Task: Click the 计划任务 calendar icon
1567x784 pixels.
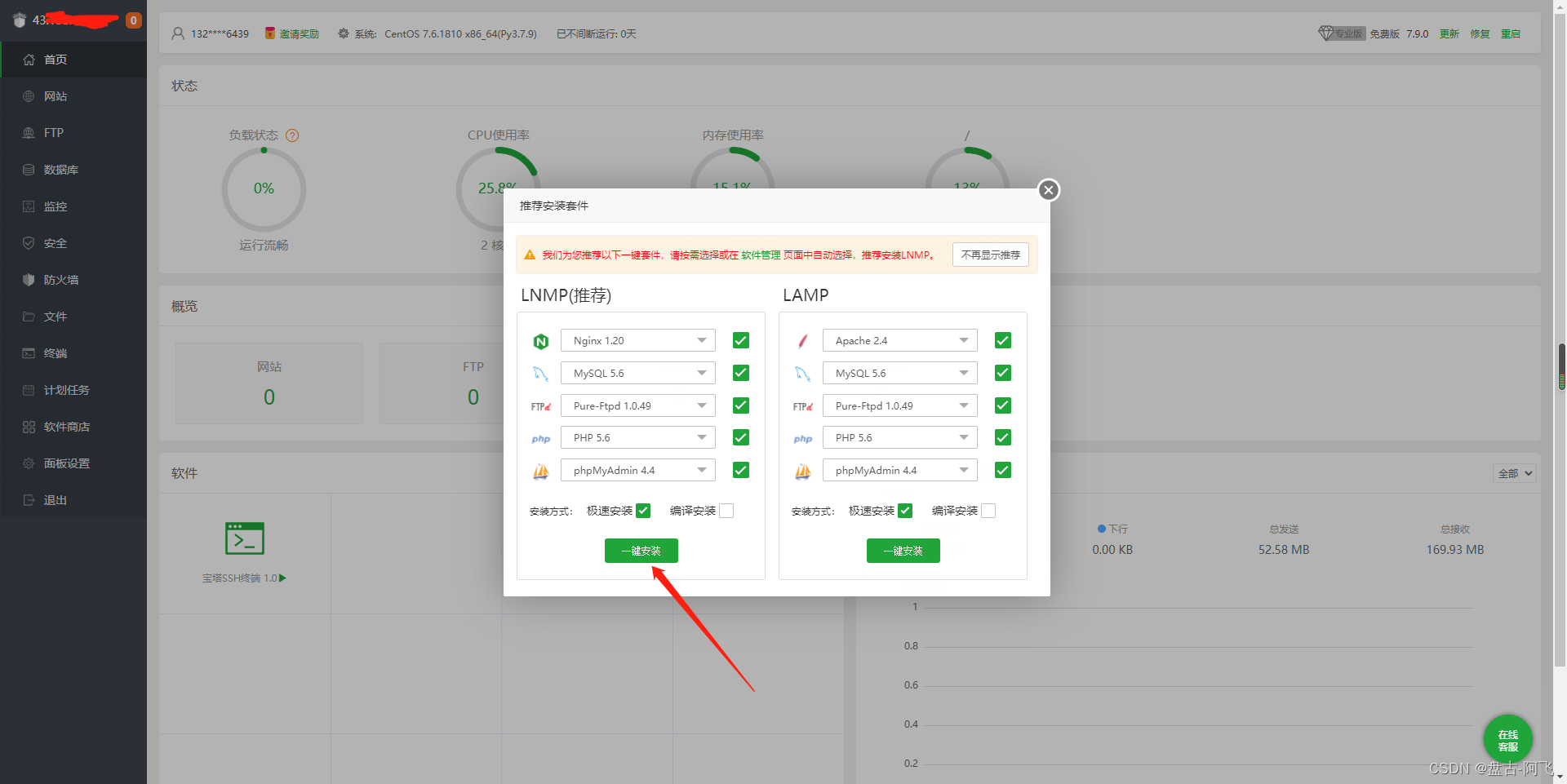Action: (x=29, y=390)
